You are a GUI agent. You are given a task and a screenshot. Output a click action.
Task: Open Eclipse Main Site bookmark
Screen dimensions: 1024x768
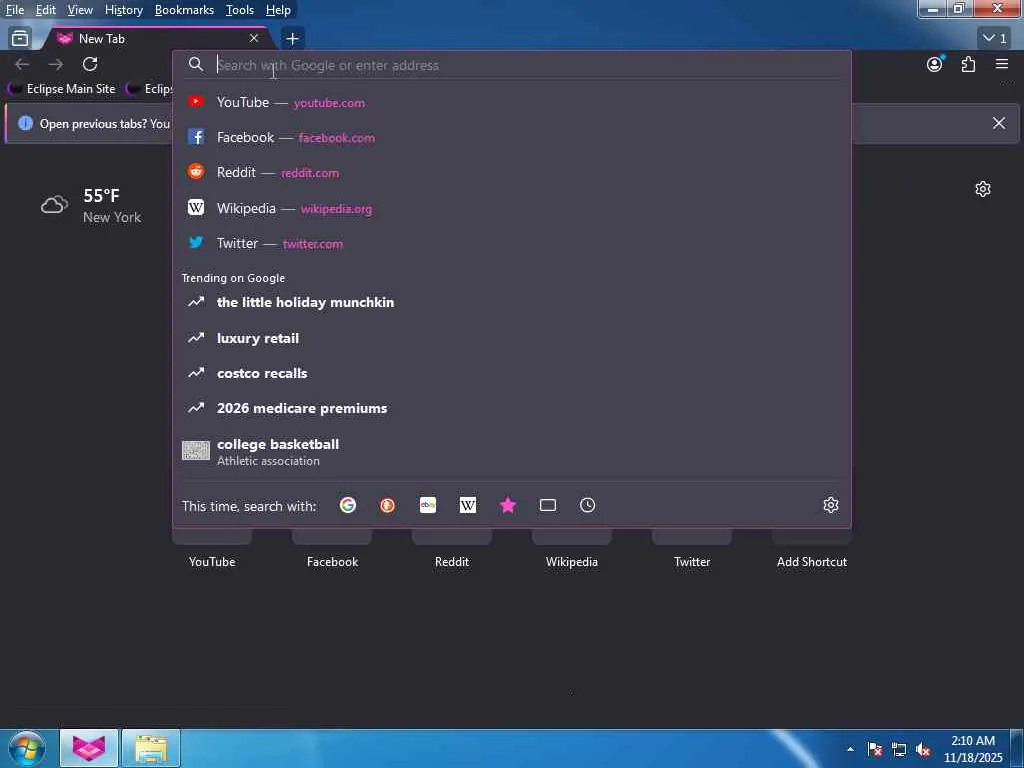click(x=62, y=89)
